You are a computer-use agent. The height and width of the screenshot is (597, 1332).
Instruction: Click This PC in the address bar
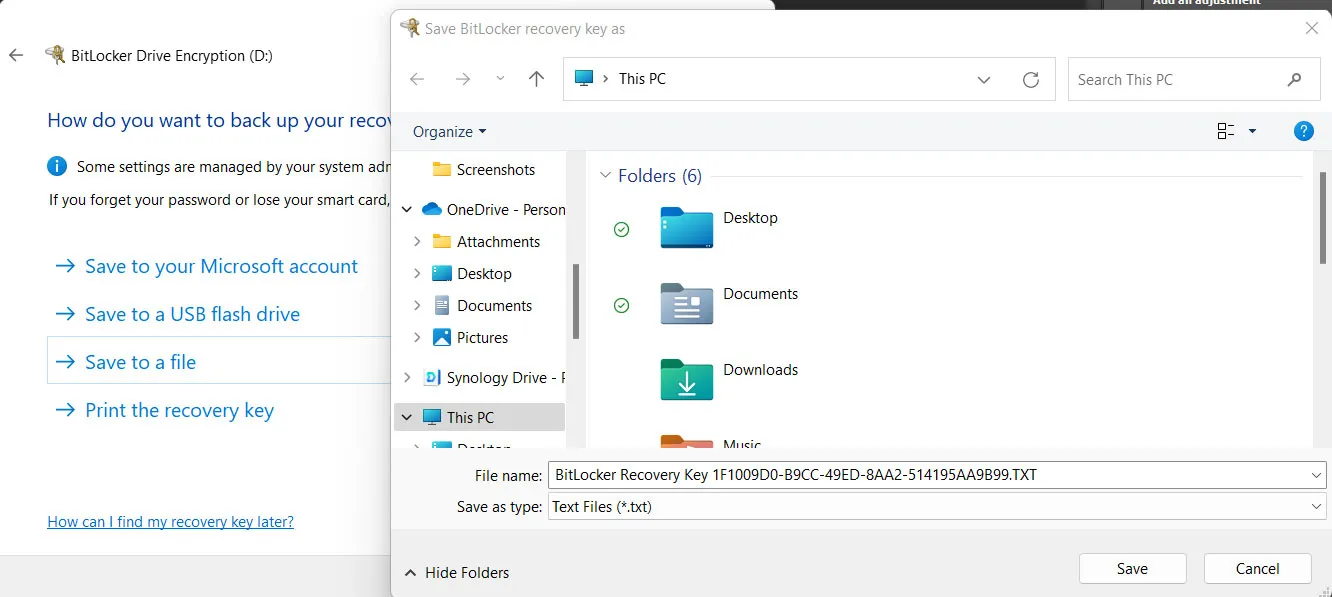pos(642,79)
